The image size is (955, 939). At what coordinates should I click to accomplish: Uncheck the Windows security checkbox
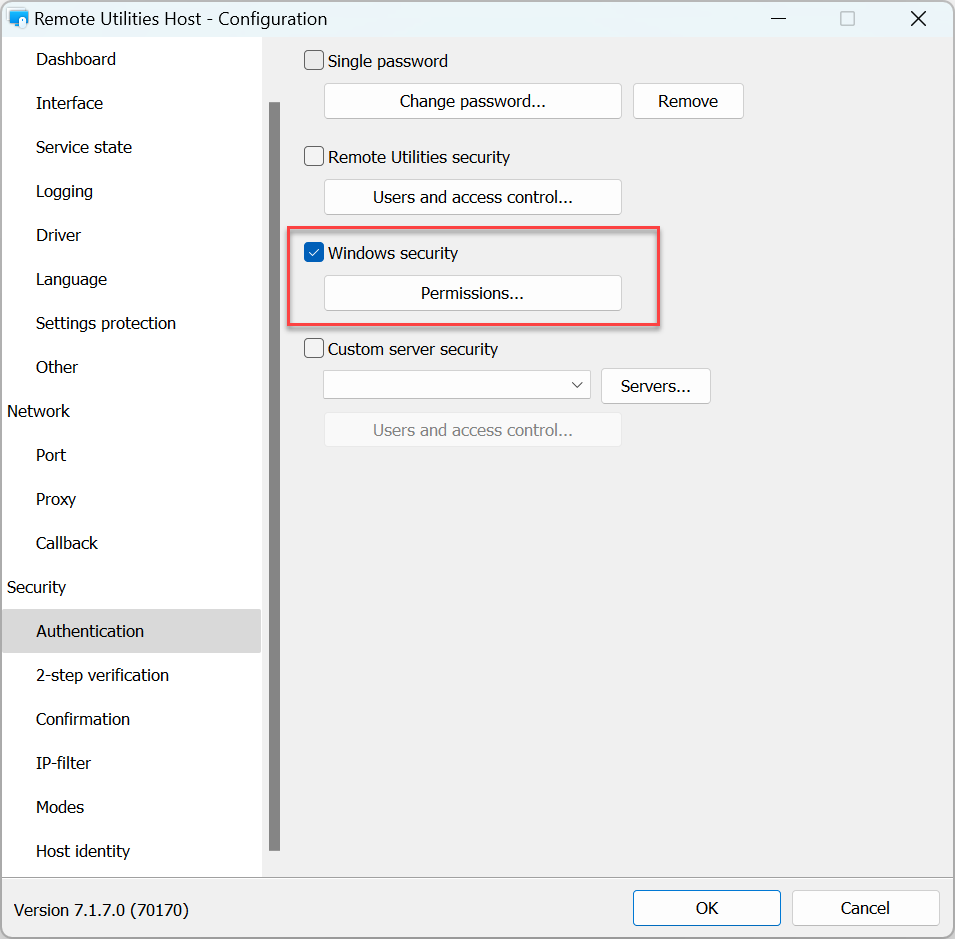[314, 253]
